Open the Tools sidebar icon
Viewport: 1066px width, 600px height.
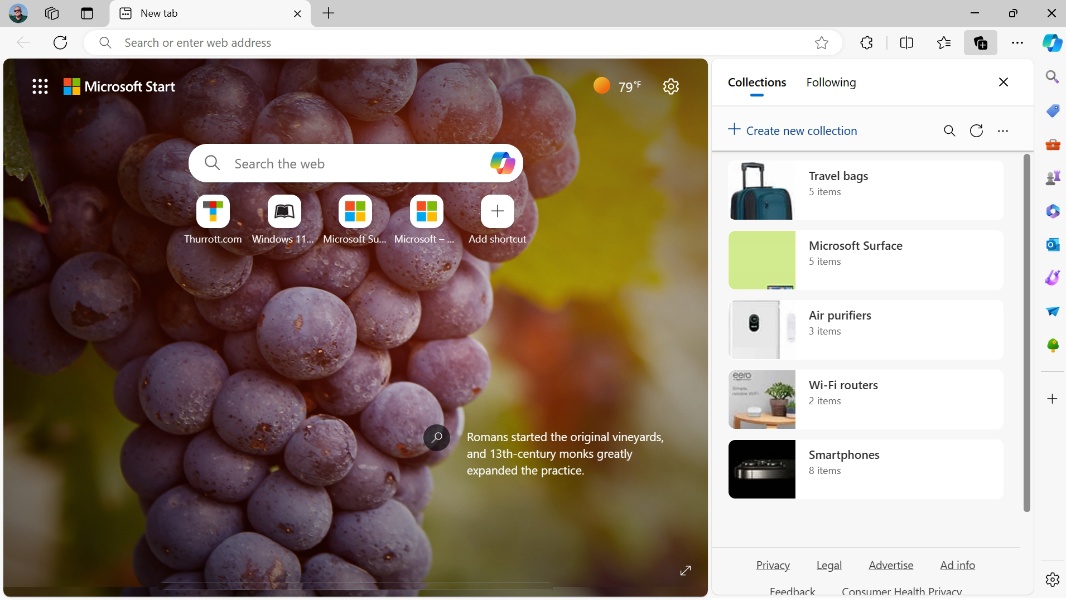coord(1052,144)
